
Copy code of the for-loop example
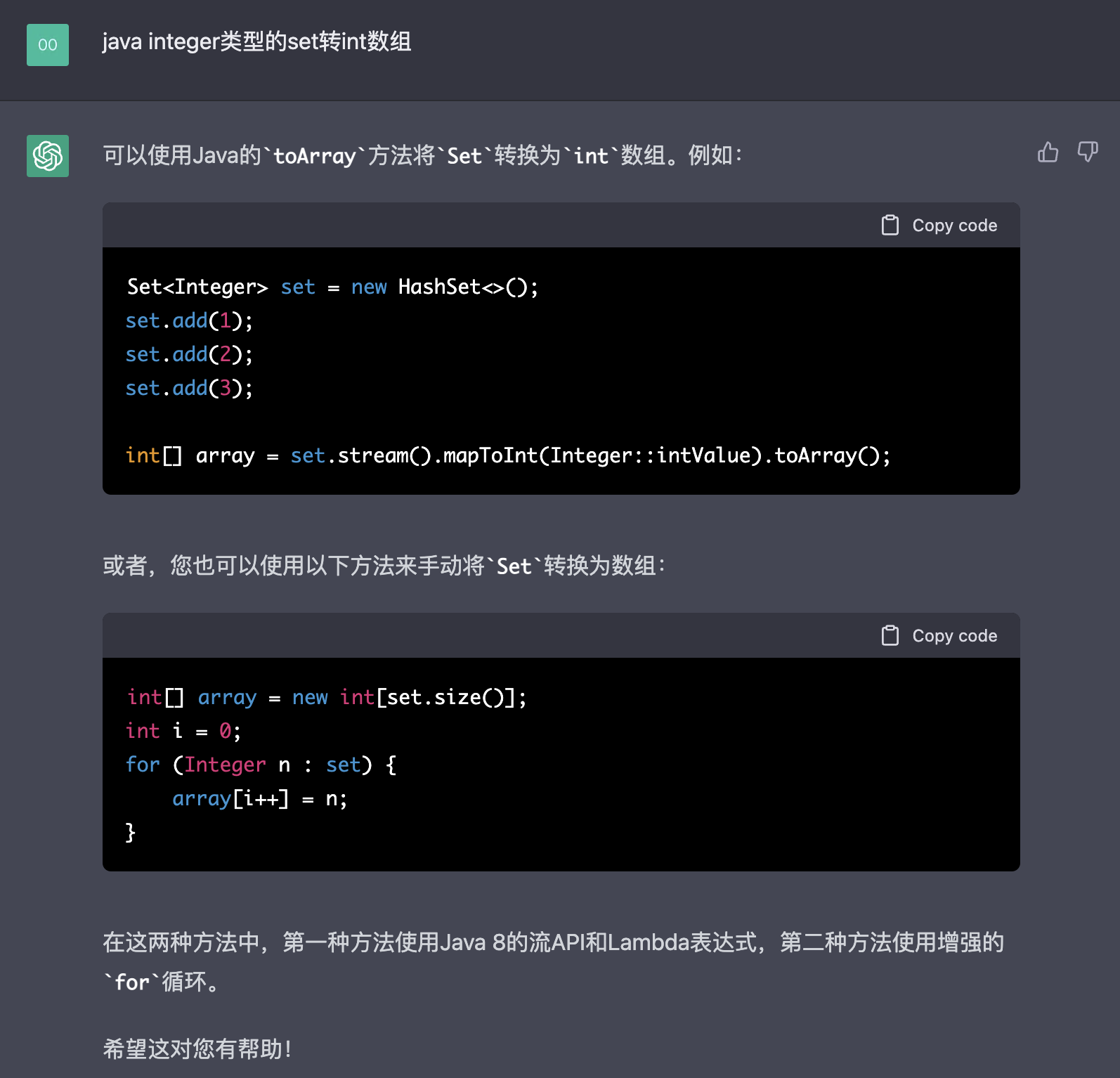pyautogui.click(x=939, y=635)
